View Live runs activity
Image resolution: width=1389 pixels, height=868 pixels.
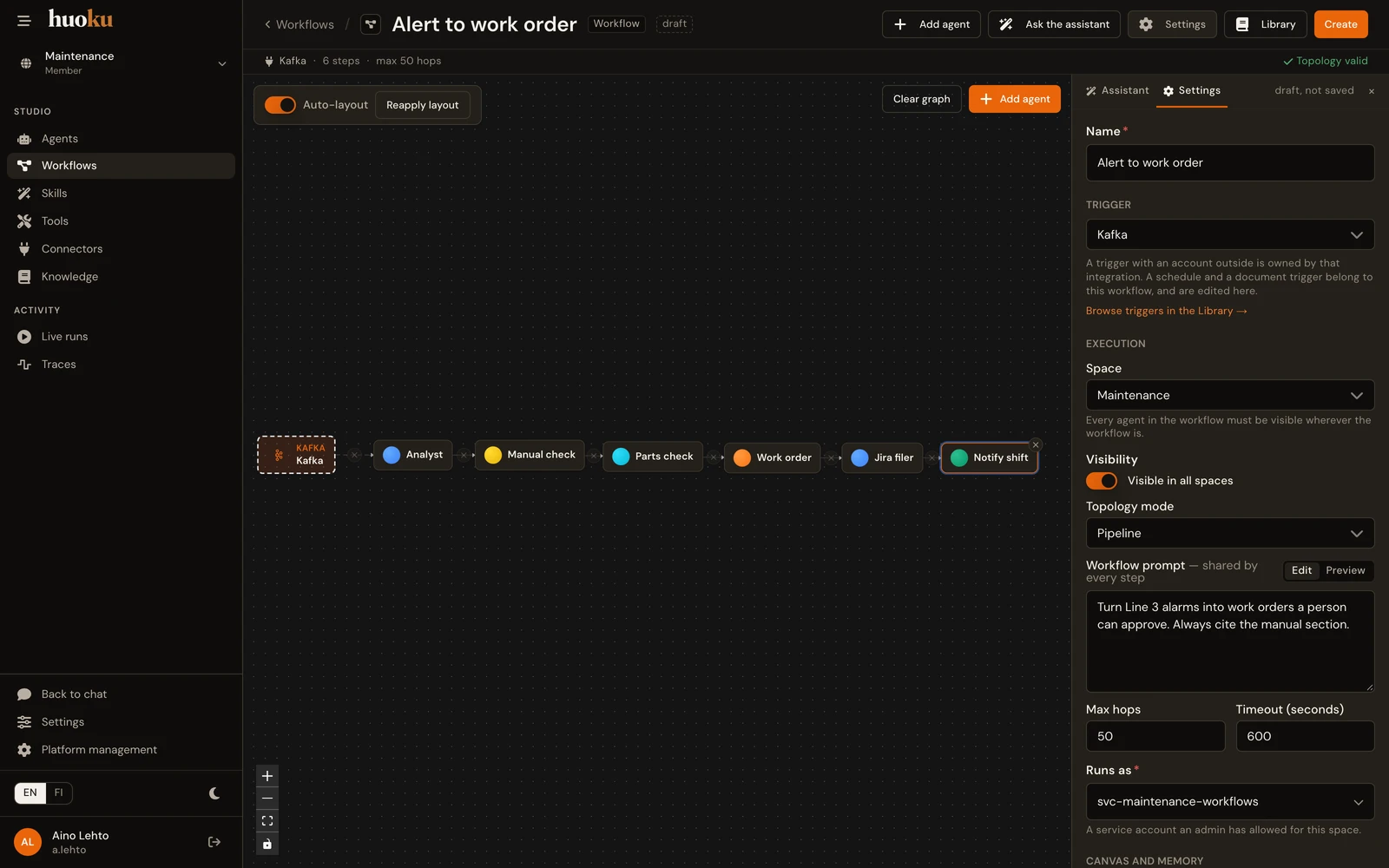[121, 337]
